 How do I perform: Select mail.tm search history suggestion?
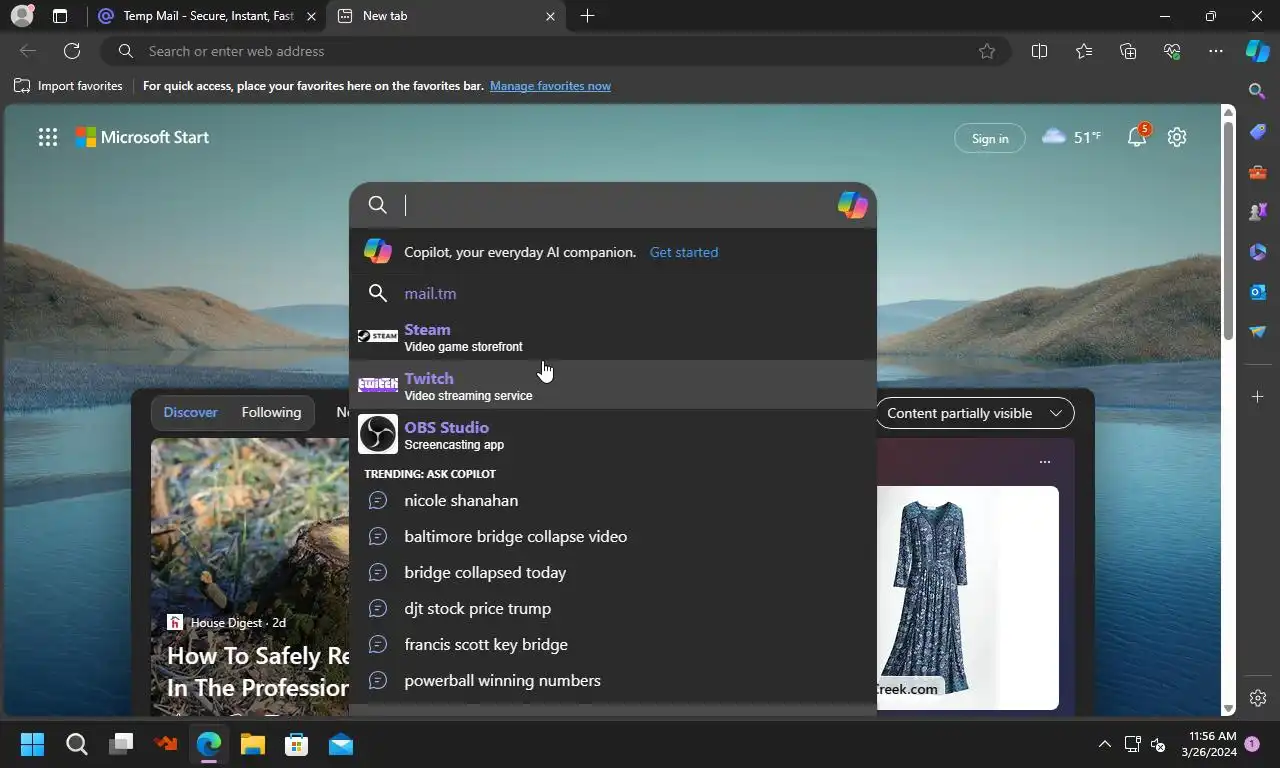tap(612, 293)
